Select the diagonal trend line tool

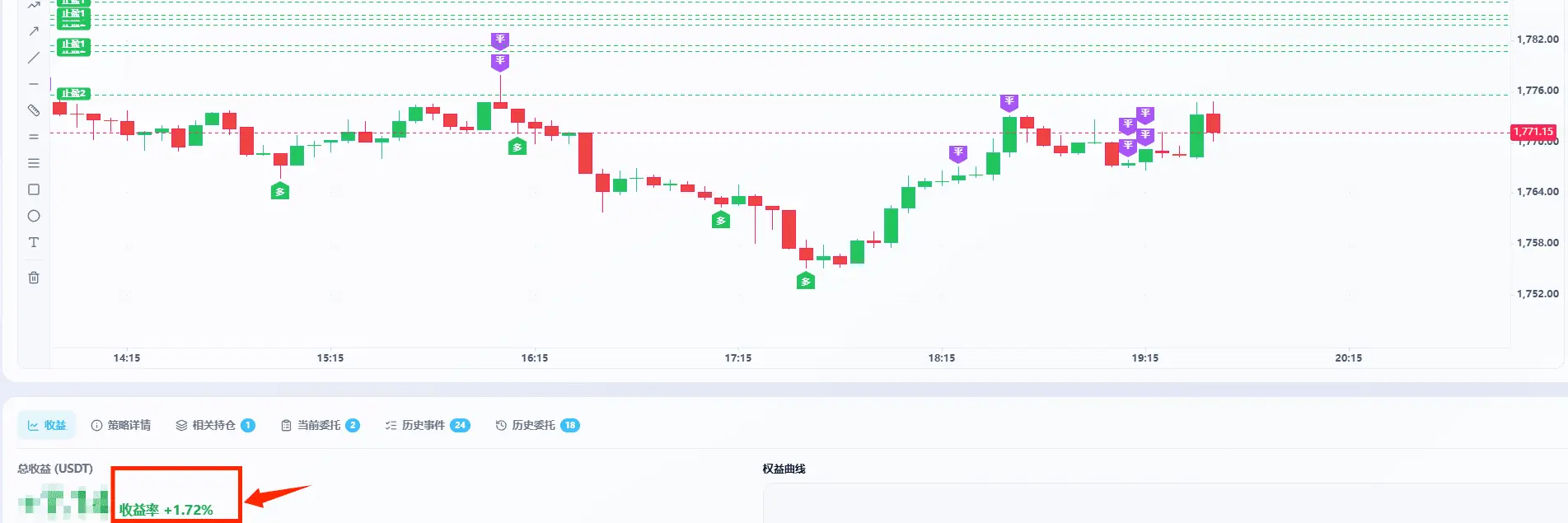(34, 58)
